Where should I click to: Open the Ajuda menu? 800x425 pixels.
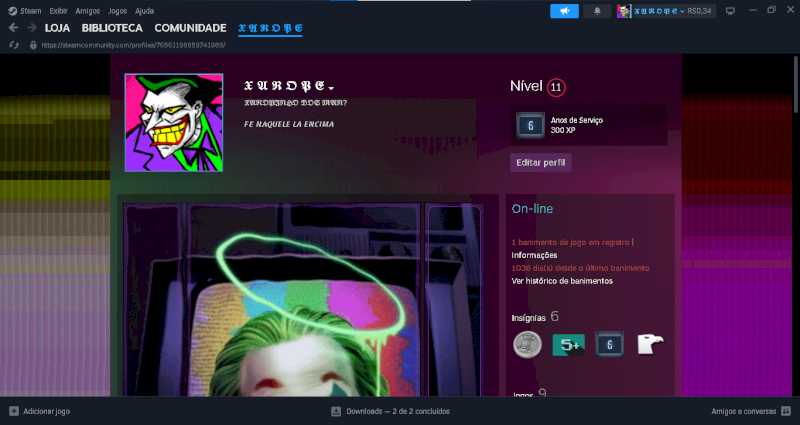tap(144, 11)
